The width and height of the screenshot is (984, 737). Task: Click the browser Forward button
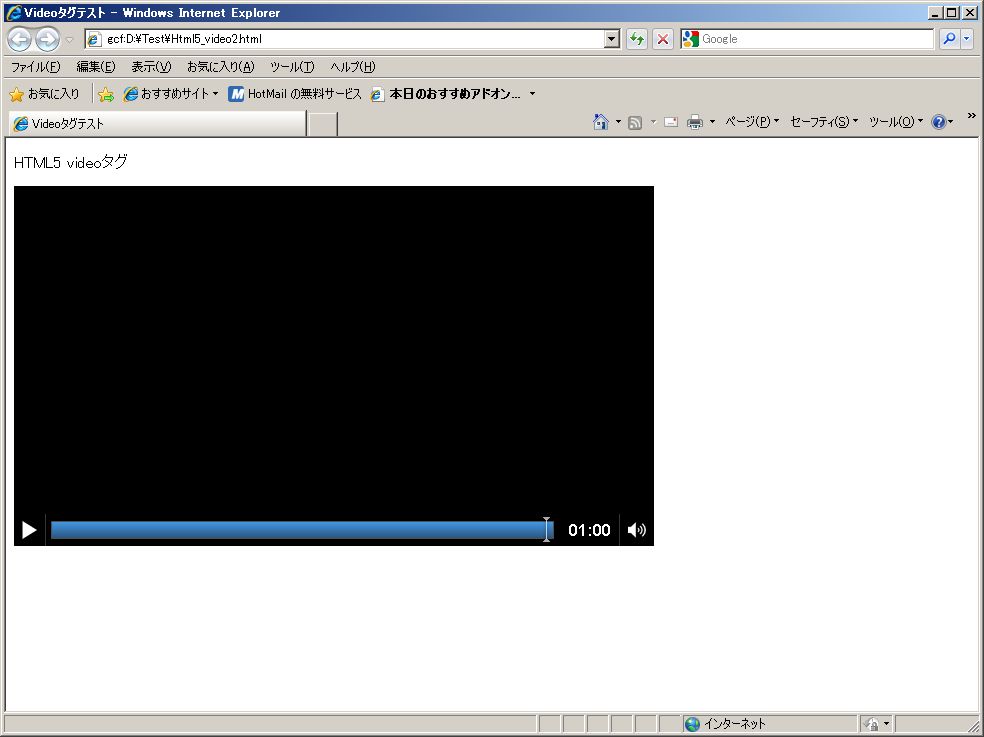tap(47, 40)
